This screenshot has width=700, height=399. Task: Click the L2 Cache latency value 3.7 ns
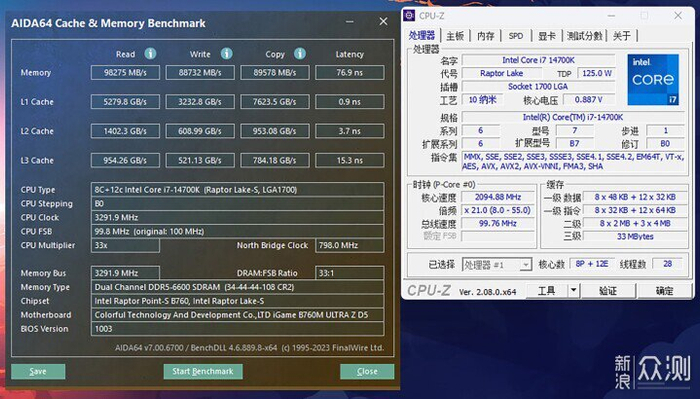[350, 131]
